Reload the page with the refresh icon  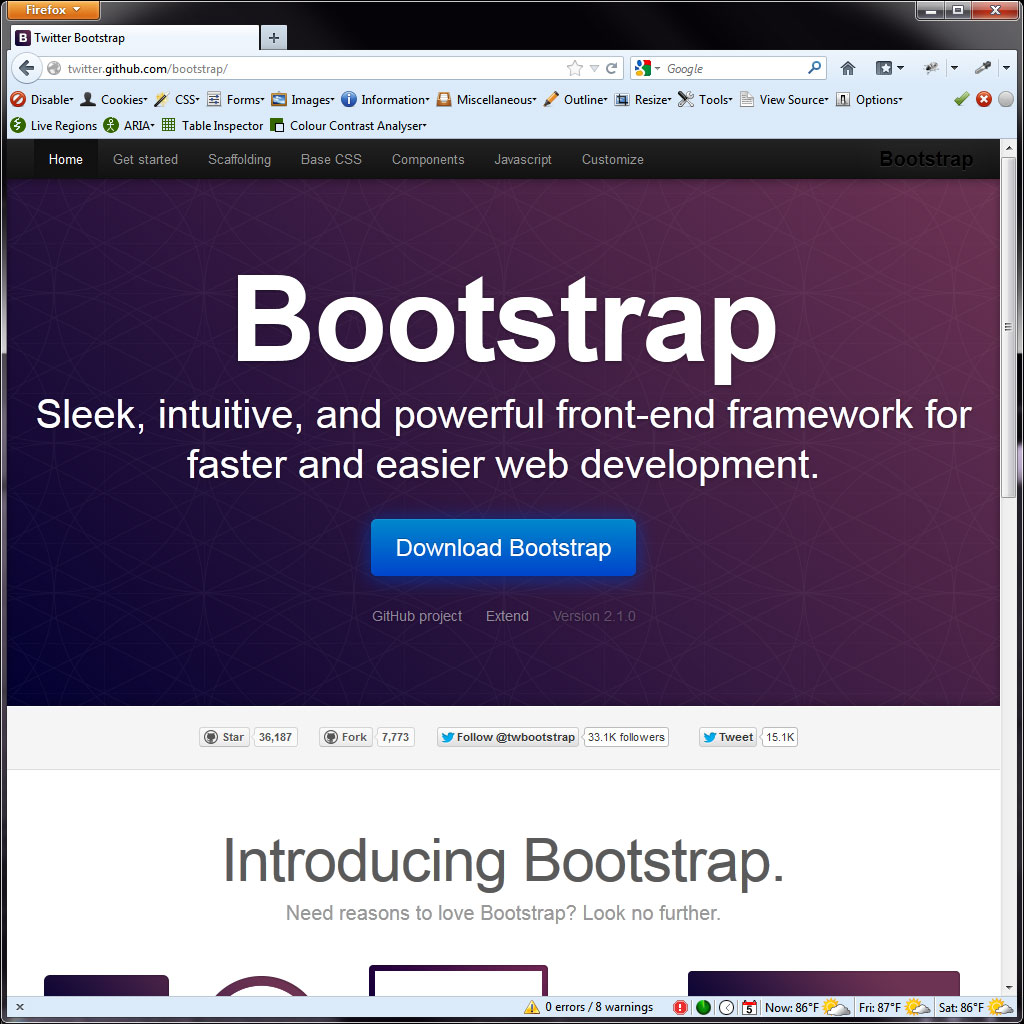coord(611,68)
